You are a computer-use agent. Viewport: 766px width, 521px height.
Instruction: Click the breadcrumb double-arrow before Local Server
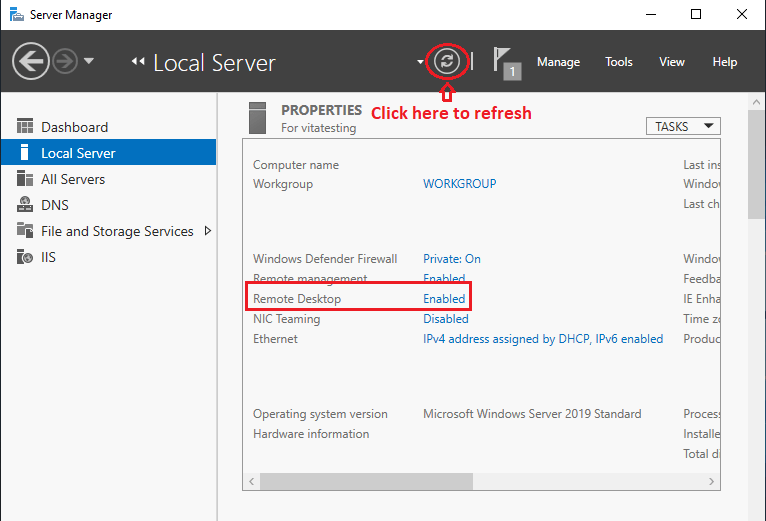138,61
